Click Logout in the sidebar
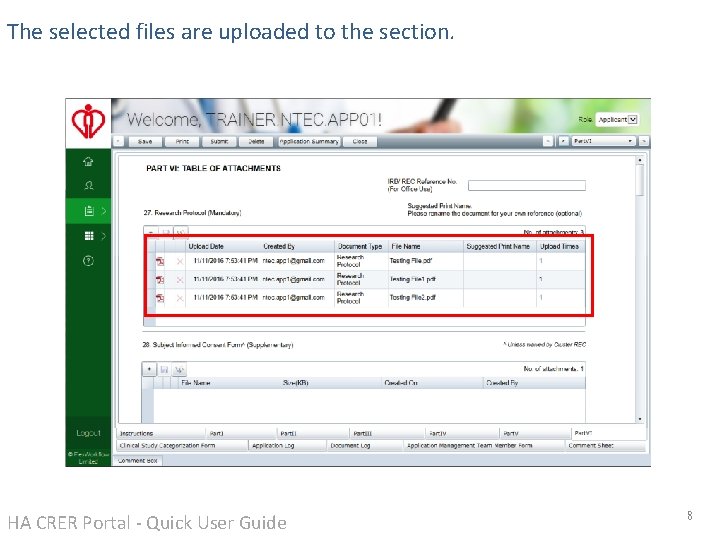This screenshot has height=540, width=720. [x=88, y=433]
